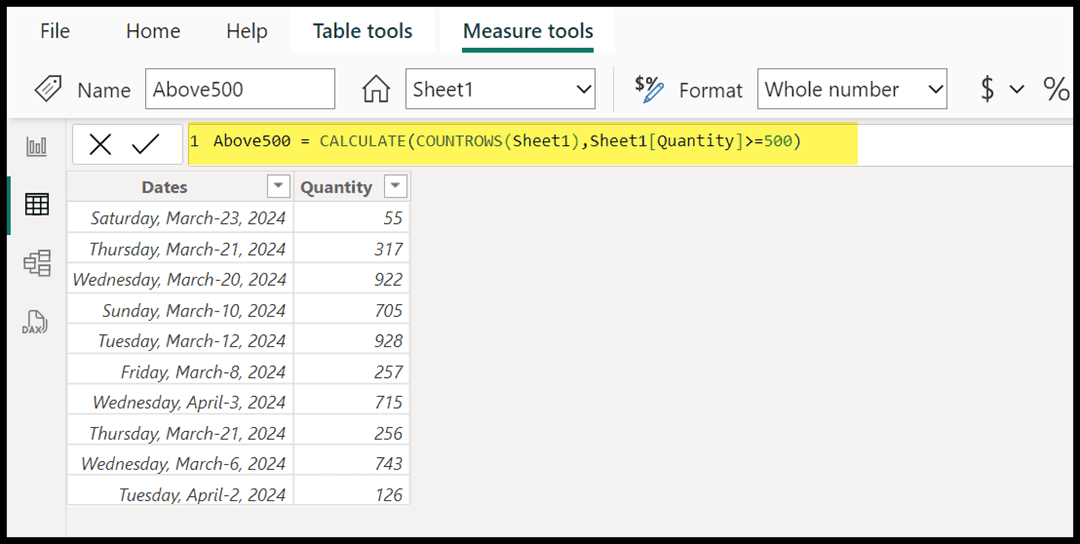Open the Report view icon in sidebar
1080x544 pixels.
point(37,147)
